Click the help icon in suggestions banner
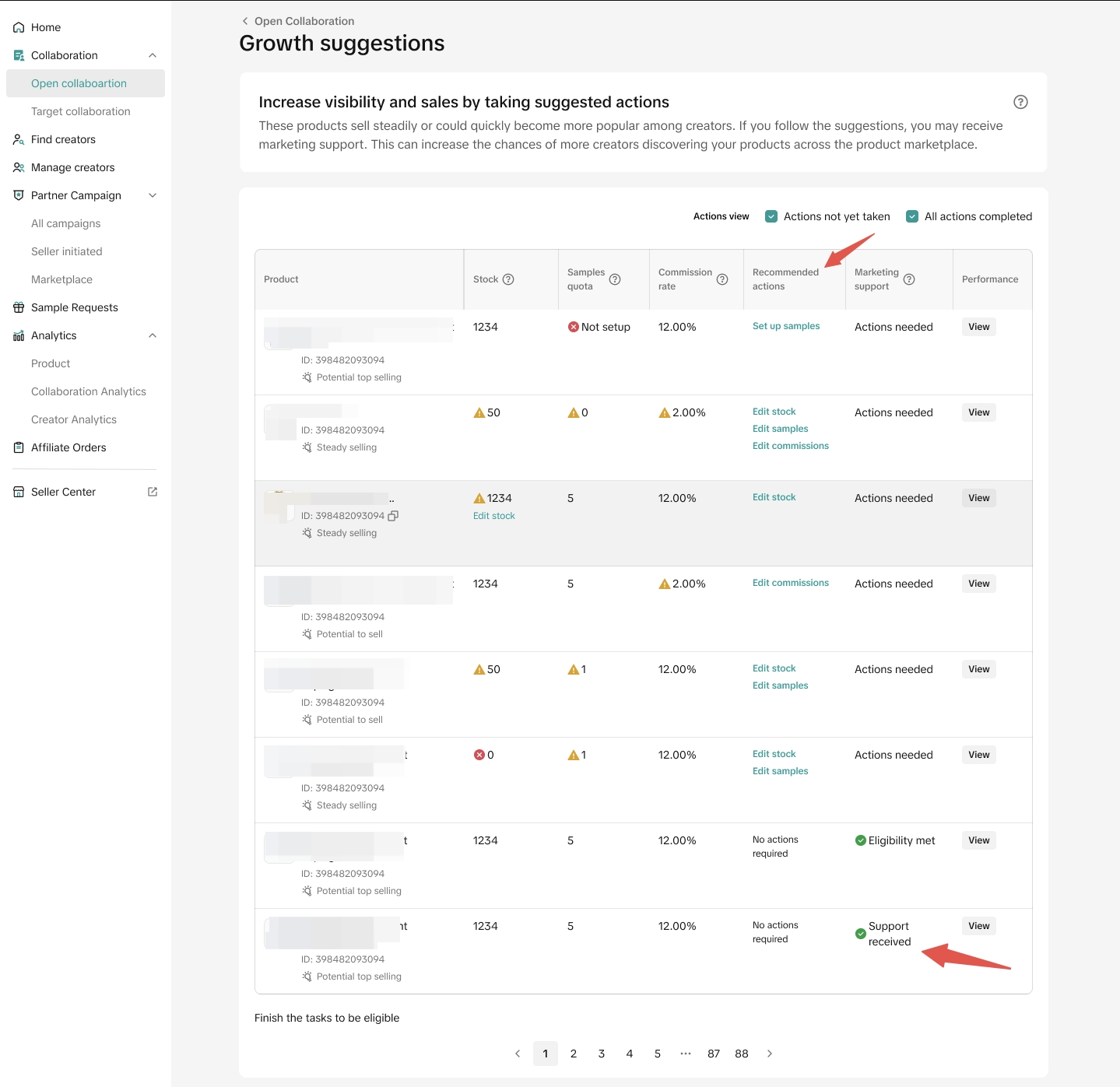This screenshot has height=1087, width=1120. point(1020,102)
